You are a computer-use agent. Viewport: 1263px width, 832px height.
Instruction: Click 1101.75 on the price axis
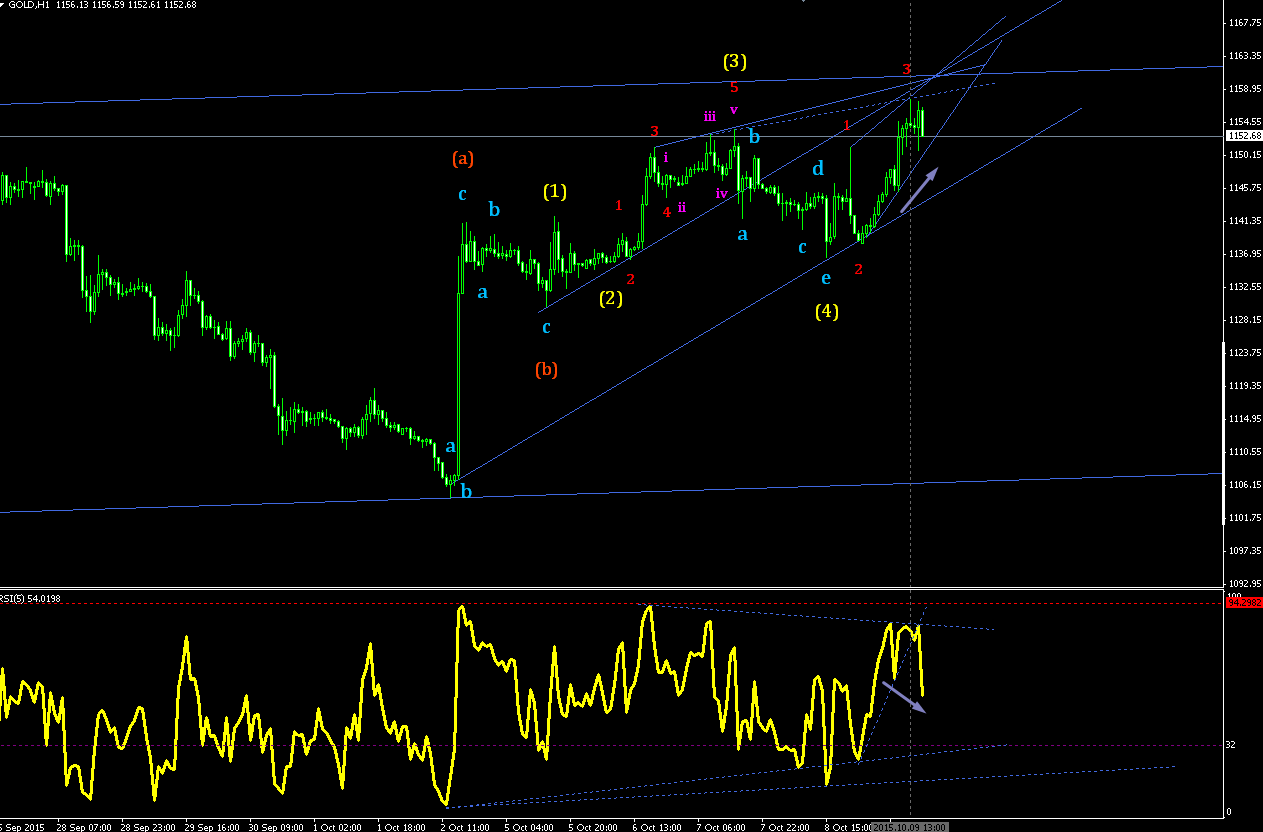coord(1246,517)
